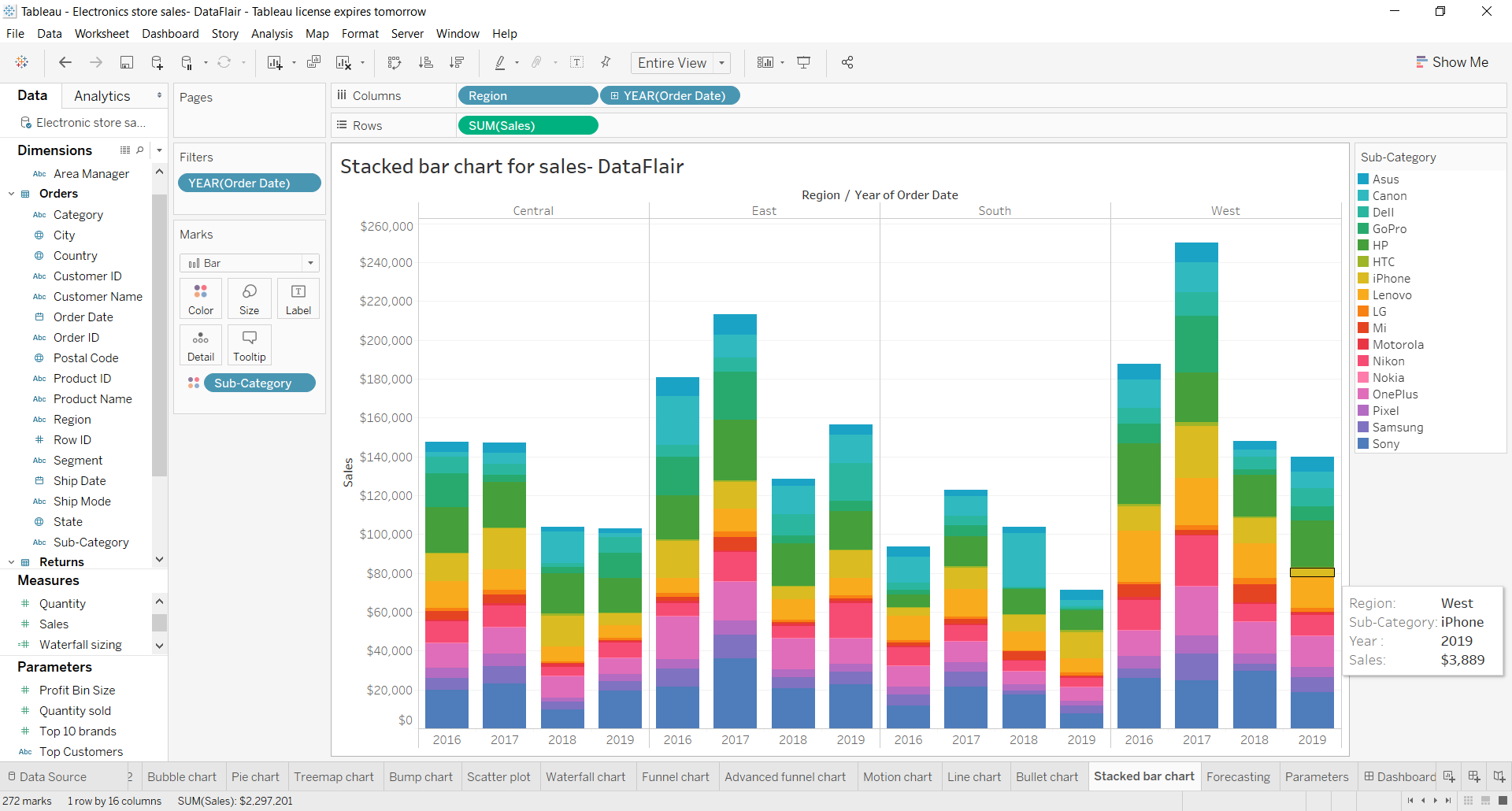The width and height of the screenshot is (1512, 811).
Task: Toggle the Color shelf in Marks card
Action: [200, 298]
